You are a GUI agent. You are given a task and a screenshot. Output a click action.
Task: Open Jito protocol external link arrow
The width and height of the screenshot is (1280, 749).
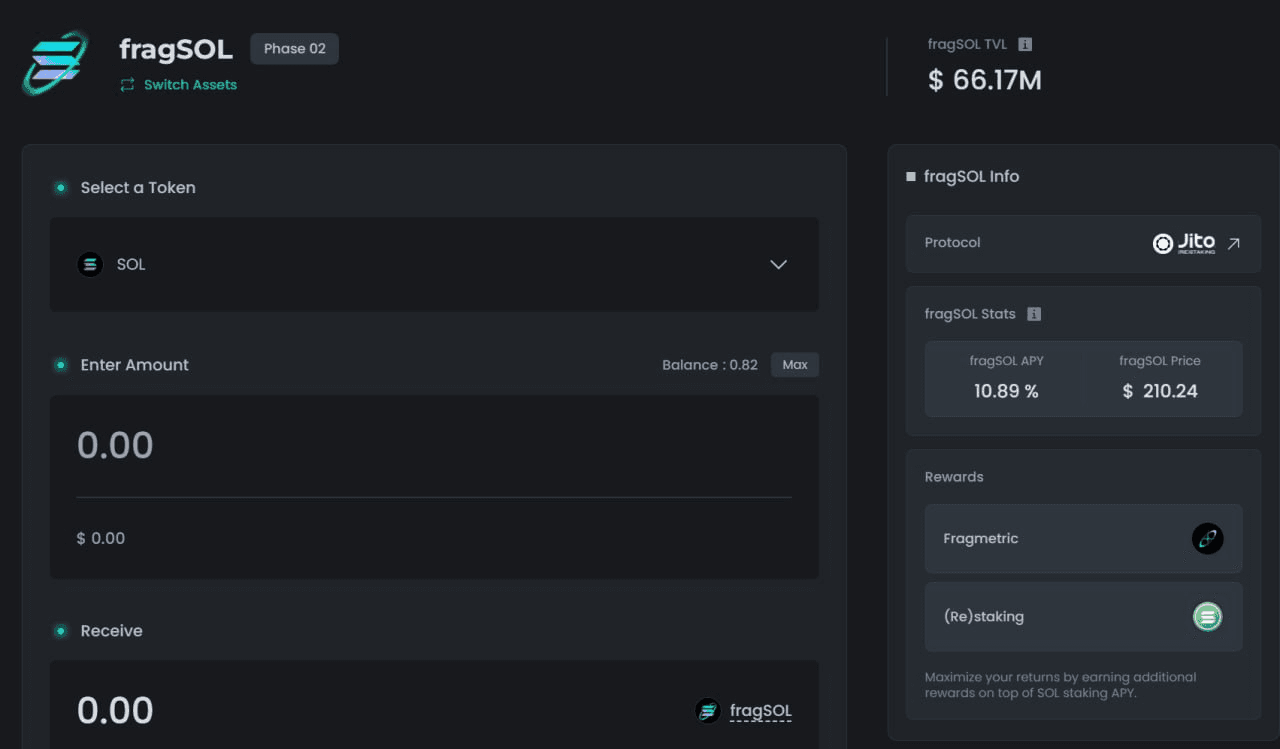(1233, 243)
